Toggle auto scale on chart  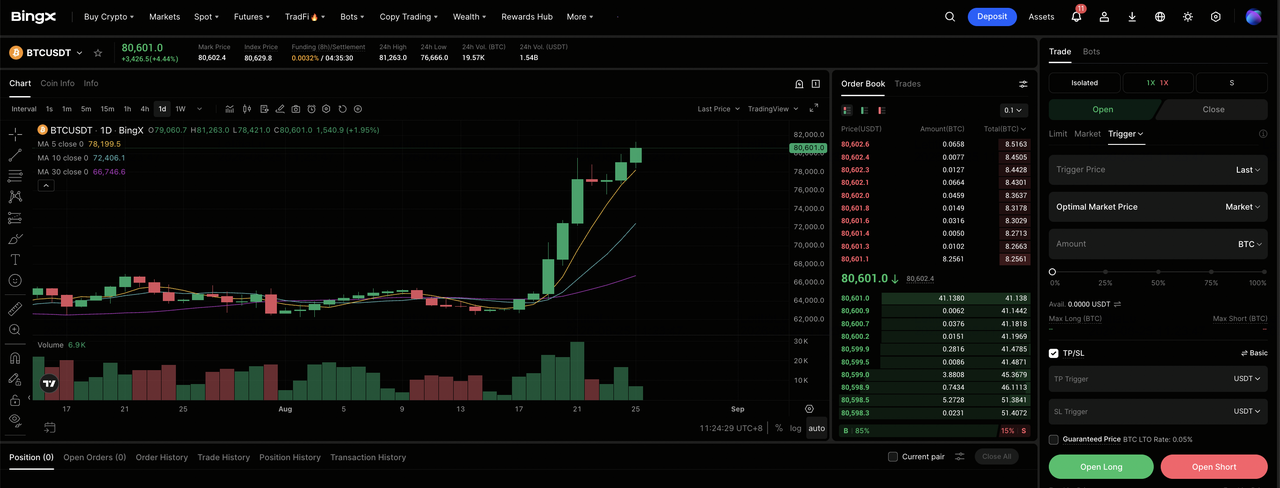[x=817, y=428]
